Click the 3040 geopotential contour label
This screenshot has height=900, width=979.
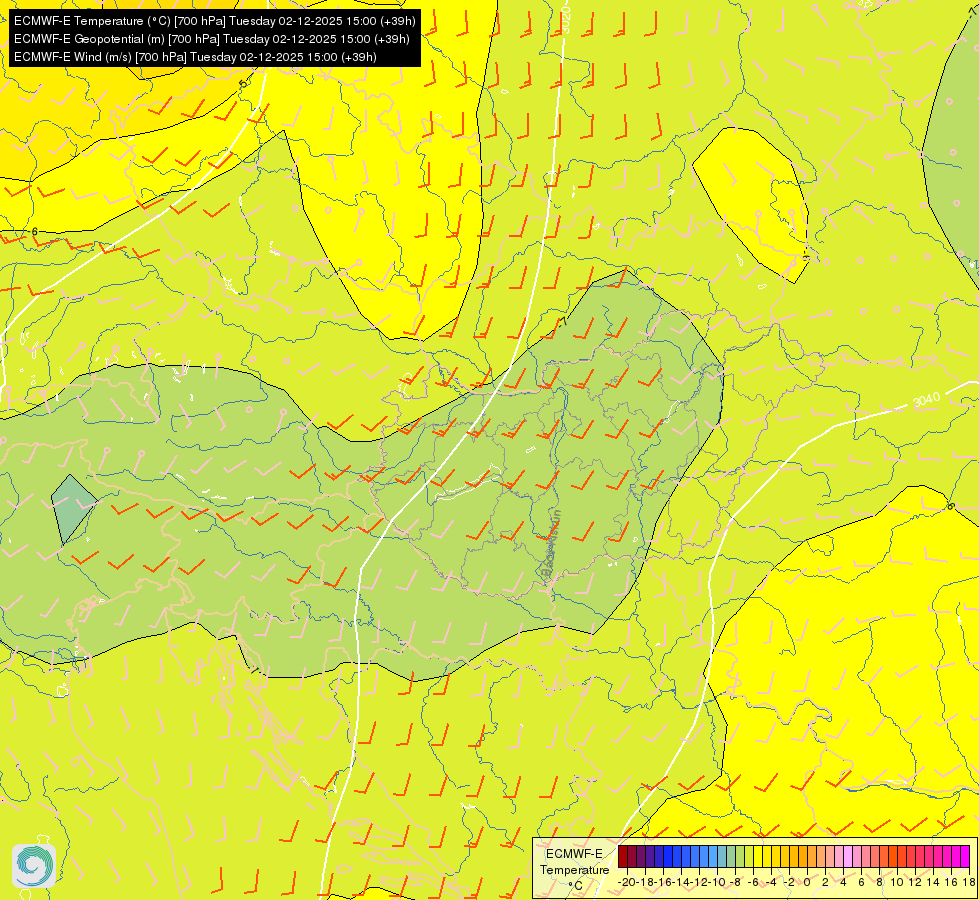[927, 399]
